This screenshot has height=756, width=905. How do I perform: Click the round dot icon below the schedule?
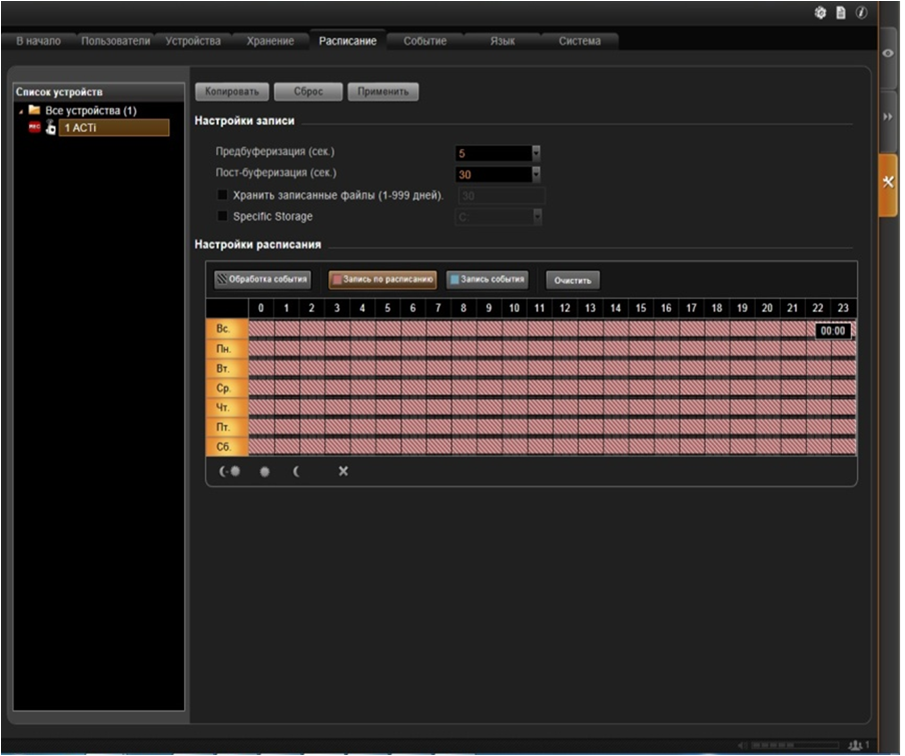pos(264,471)
